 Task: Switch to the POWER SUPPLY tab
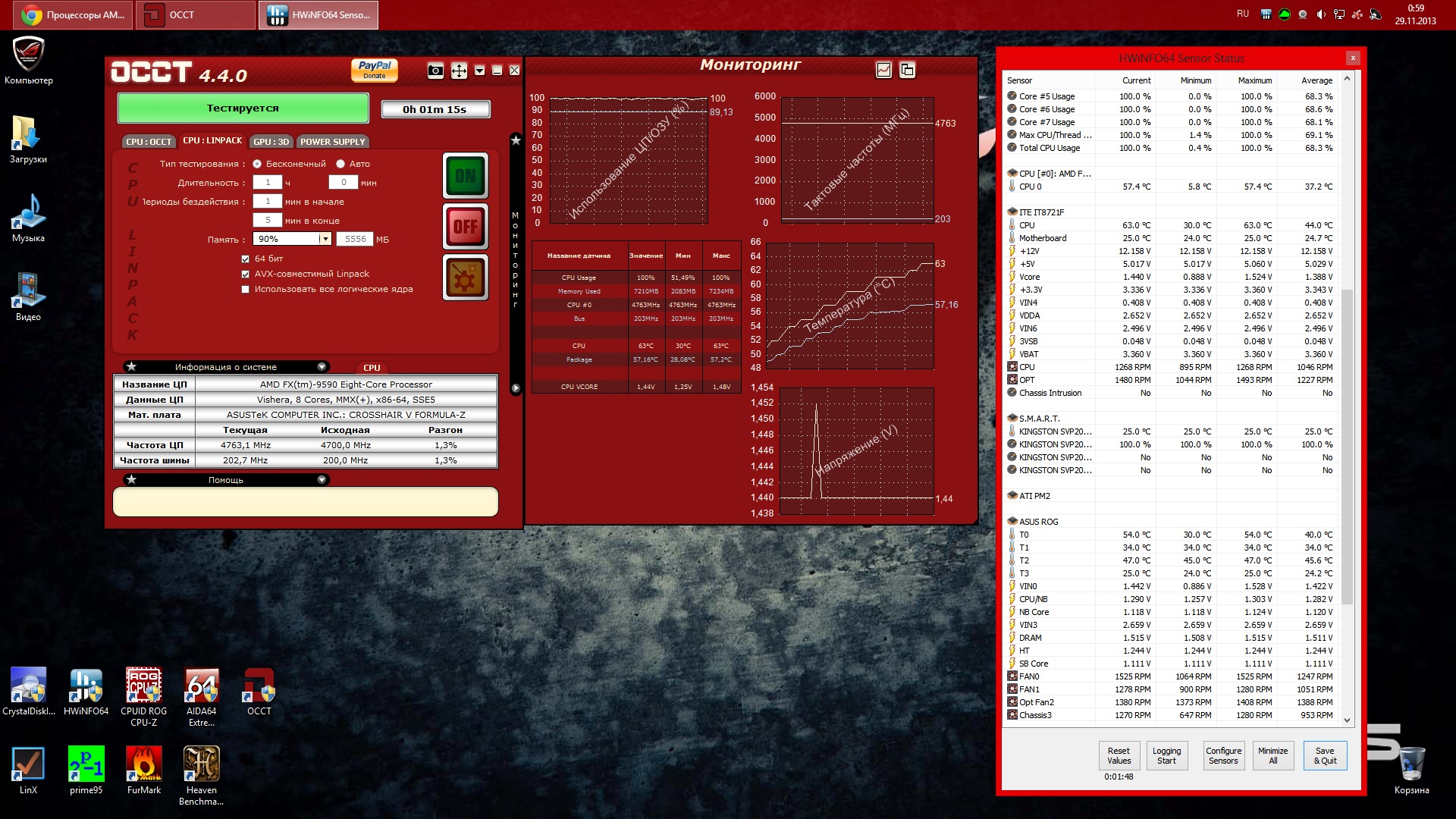(x=332, y=142)
